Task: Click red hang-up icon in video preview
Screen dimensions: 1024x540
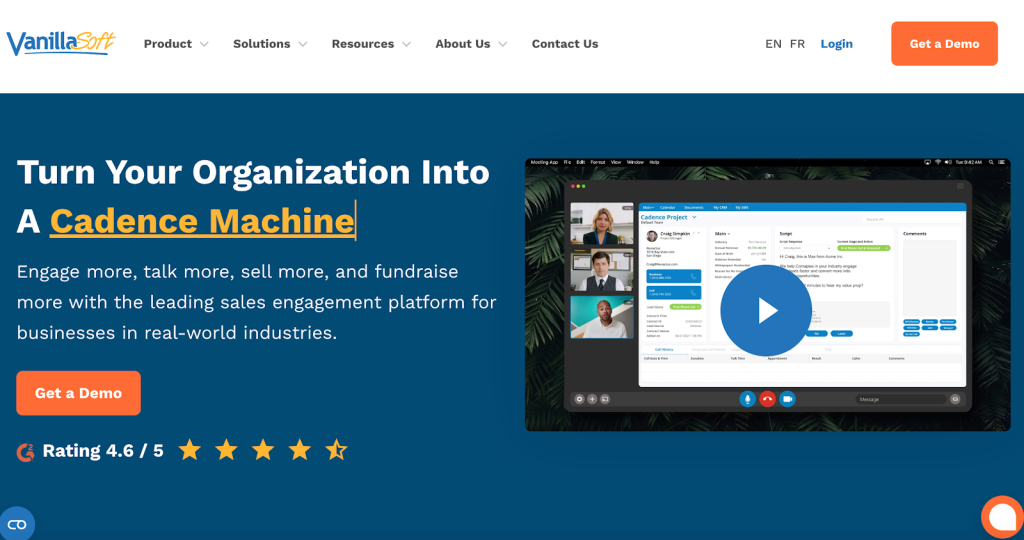Action: click(x=767, y=399)
